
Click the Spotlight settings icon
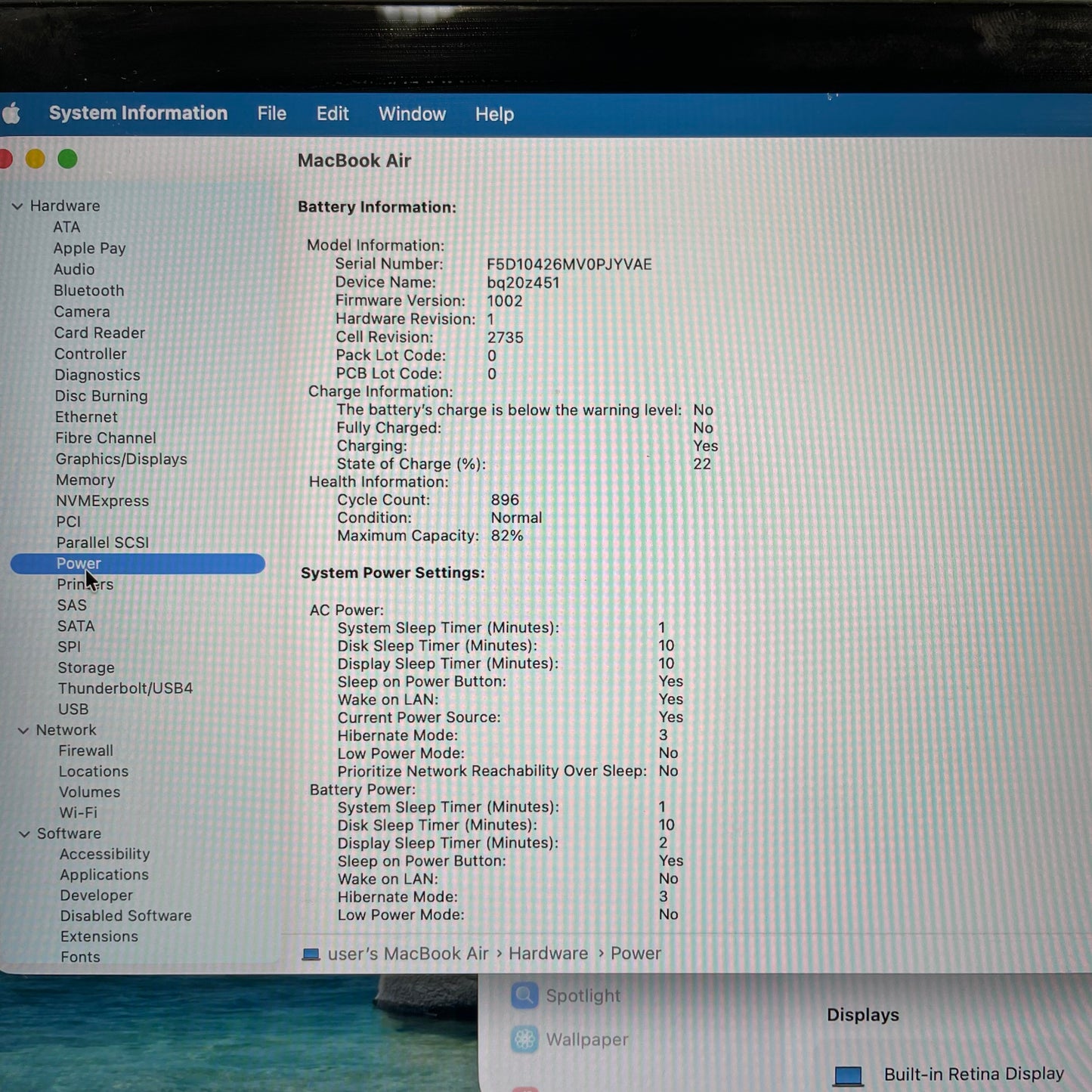coord(524,995)
